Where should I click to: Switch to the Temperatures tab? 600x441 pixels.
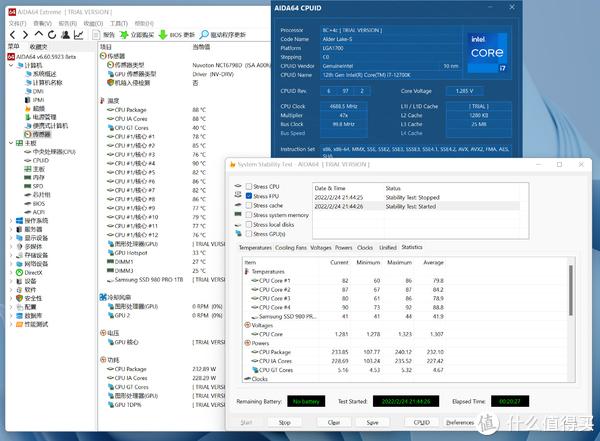[255, 248]
